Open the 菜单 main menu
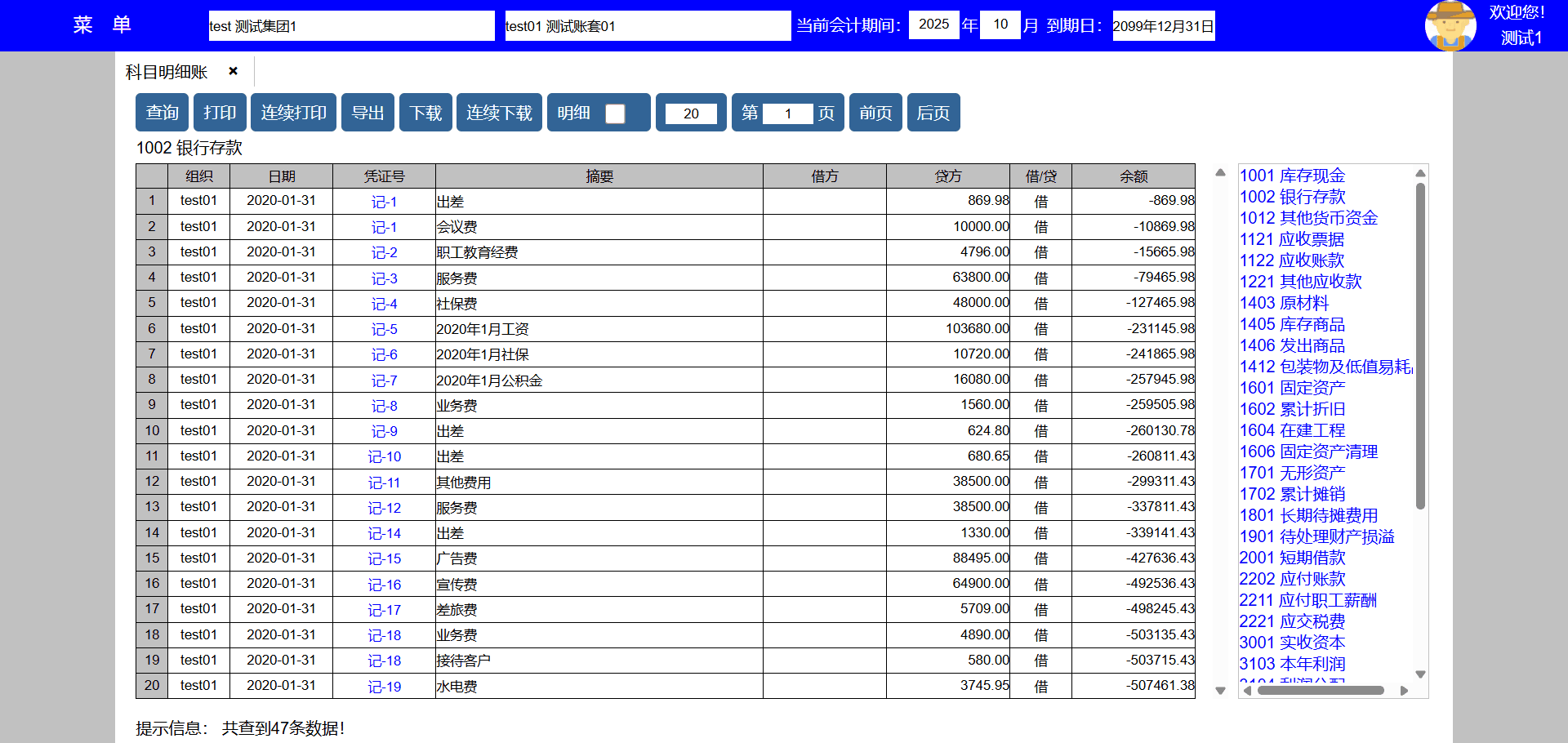Viewport: 1568px width, 743px height. pos(102,25)
